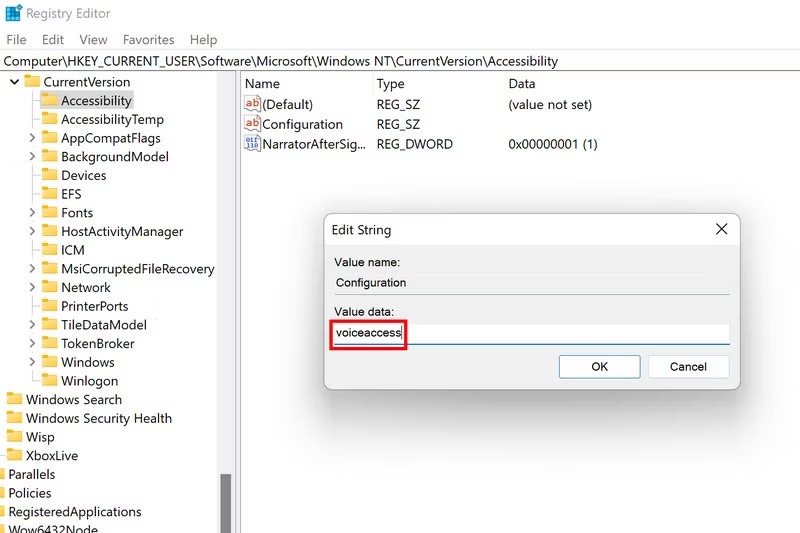
Task: Select the Policies key
Action: (x=30, y=493)
